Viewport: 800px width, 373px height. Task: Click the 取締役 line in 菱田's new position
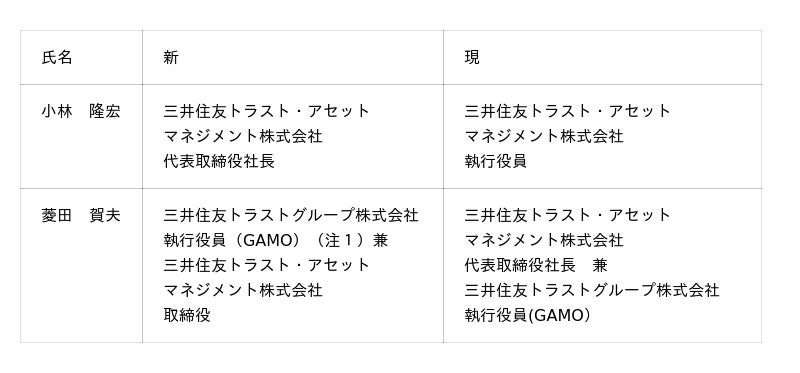[187, 315]
